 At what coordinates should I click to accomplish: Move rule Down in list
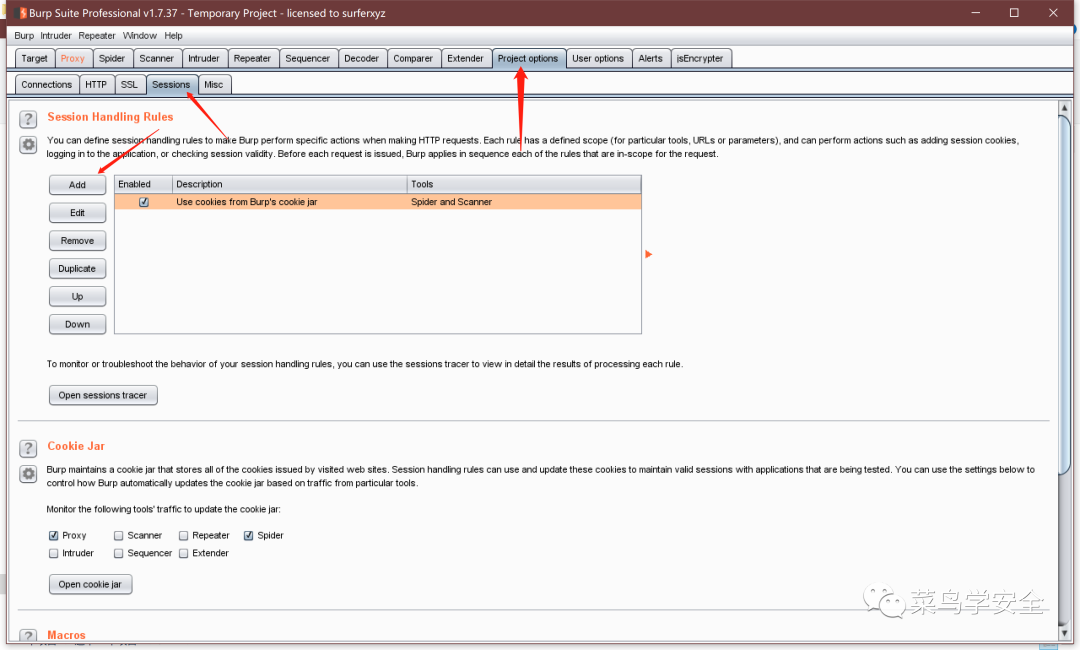[x=77, y=324]
